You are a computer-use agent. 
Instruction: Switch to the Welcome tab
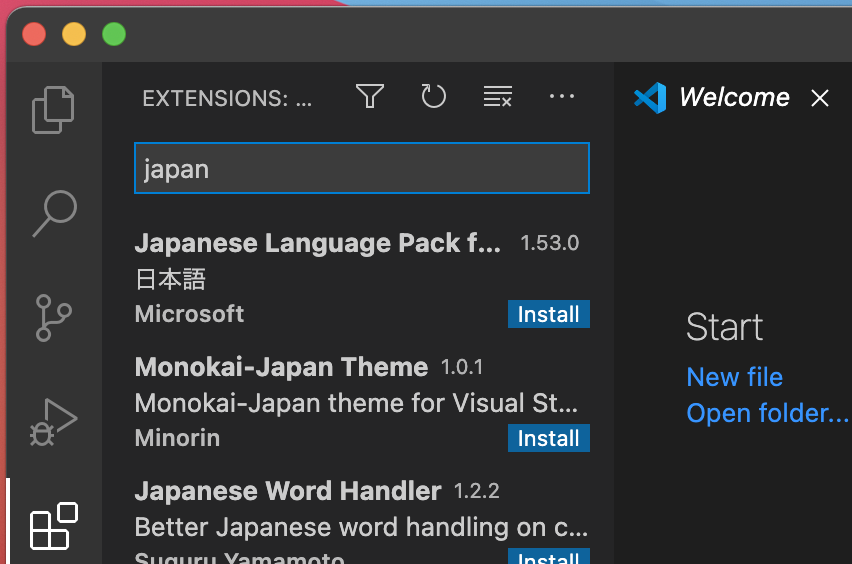click(x=734, y=98)
